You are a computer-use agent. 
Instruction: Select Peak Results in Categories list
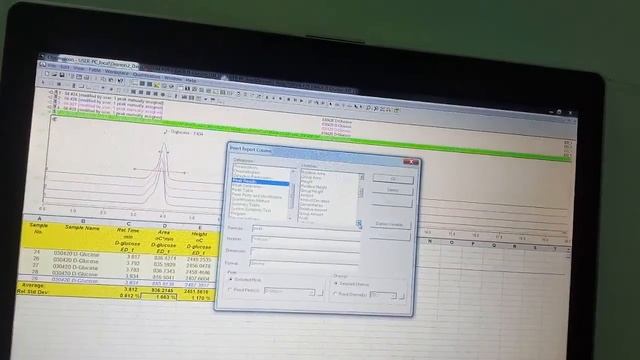[x=260, y=181]
